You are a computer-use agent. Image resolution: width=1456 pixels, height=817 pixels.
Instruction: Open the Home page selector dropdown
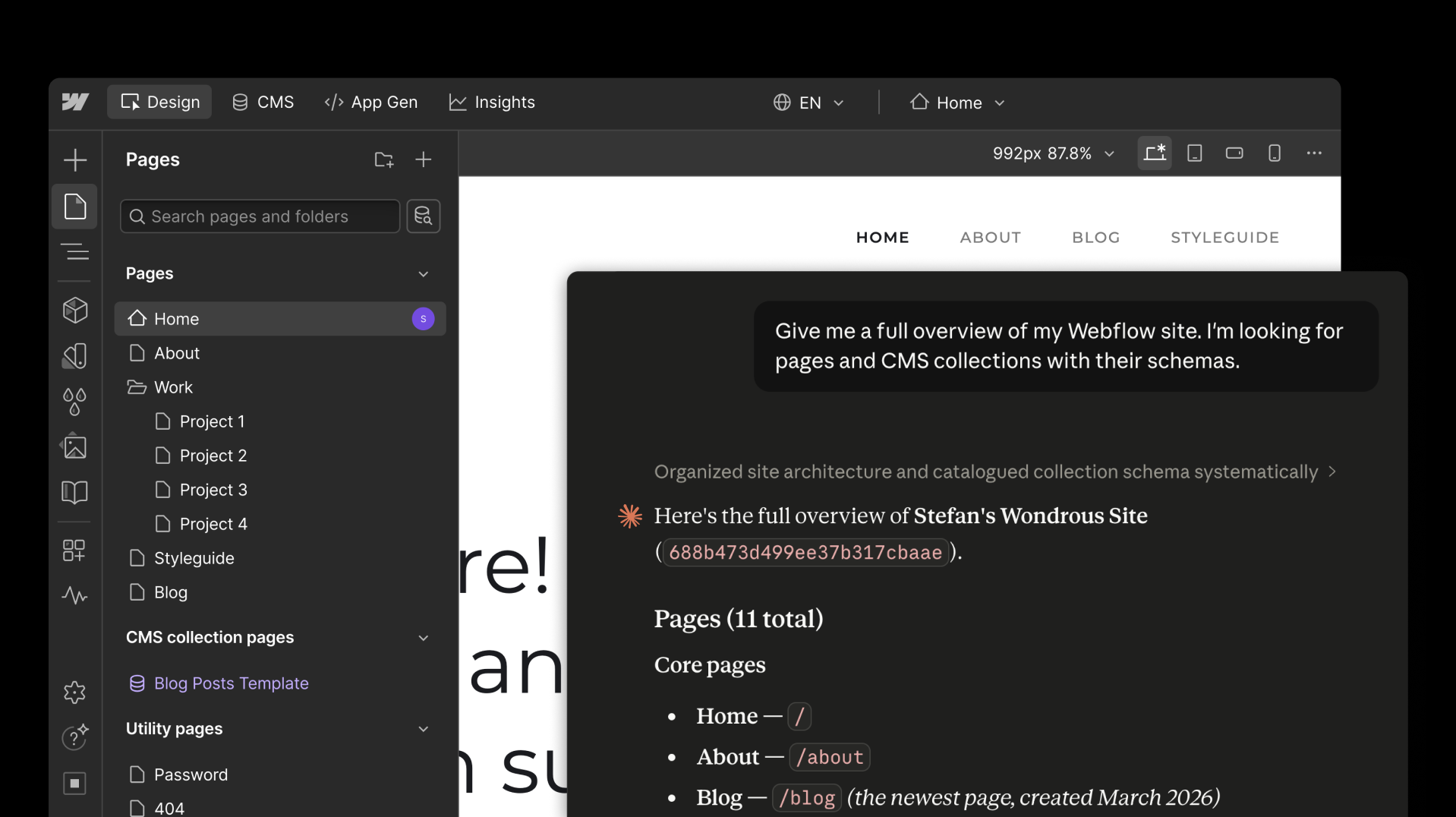point(957,103)
